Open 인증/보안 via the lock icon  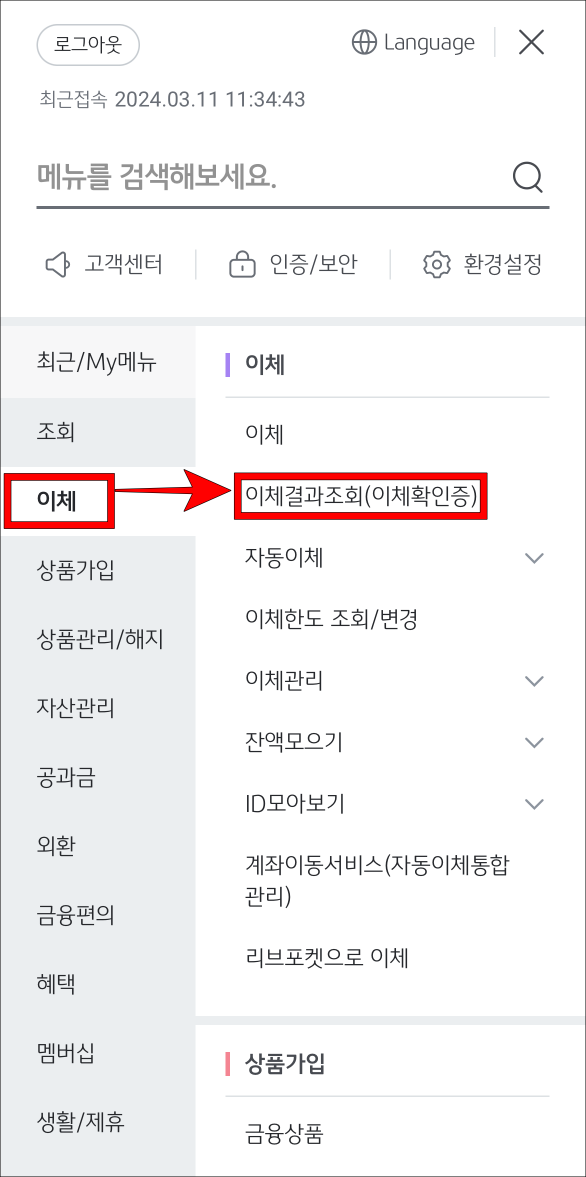(243, 265)
